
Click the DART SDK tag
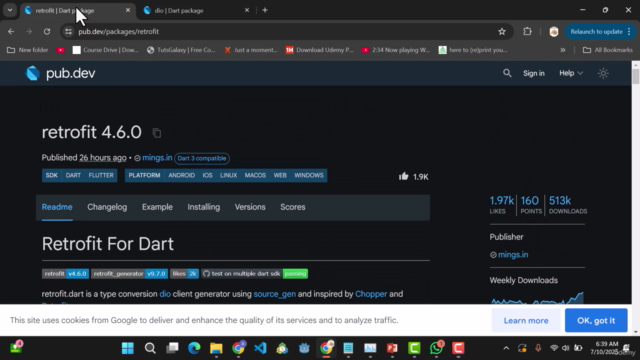pyautogui.click(x=73, y=175)
